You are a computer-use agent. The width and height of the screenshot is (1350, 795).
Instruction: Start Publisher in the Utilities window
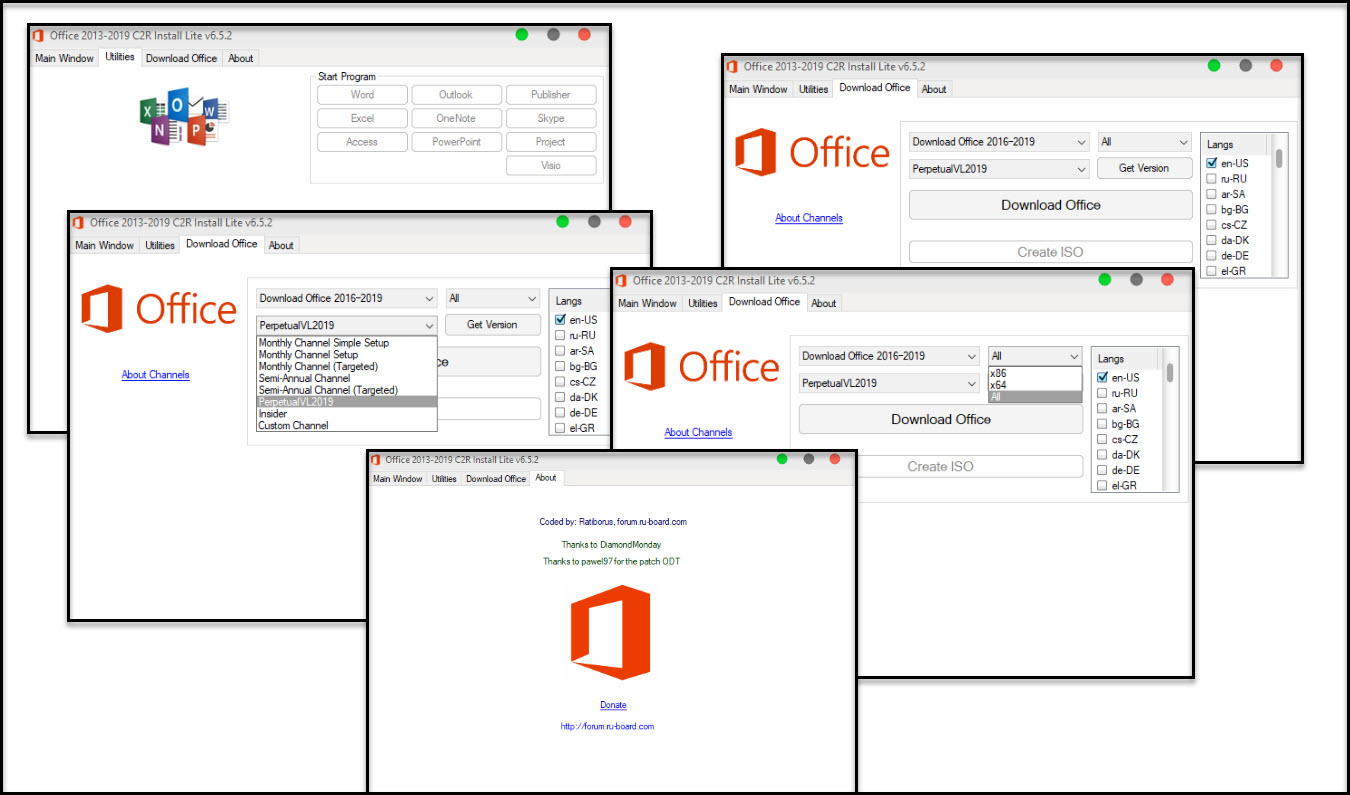tap(550, 95)
